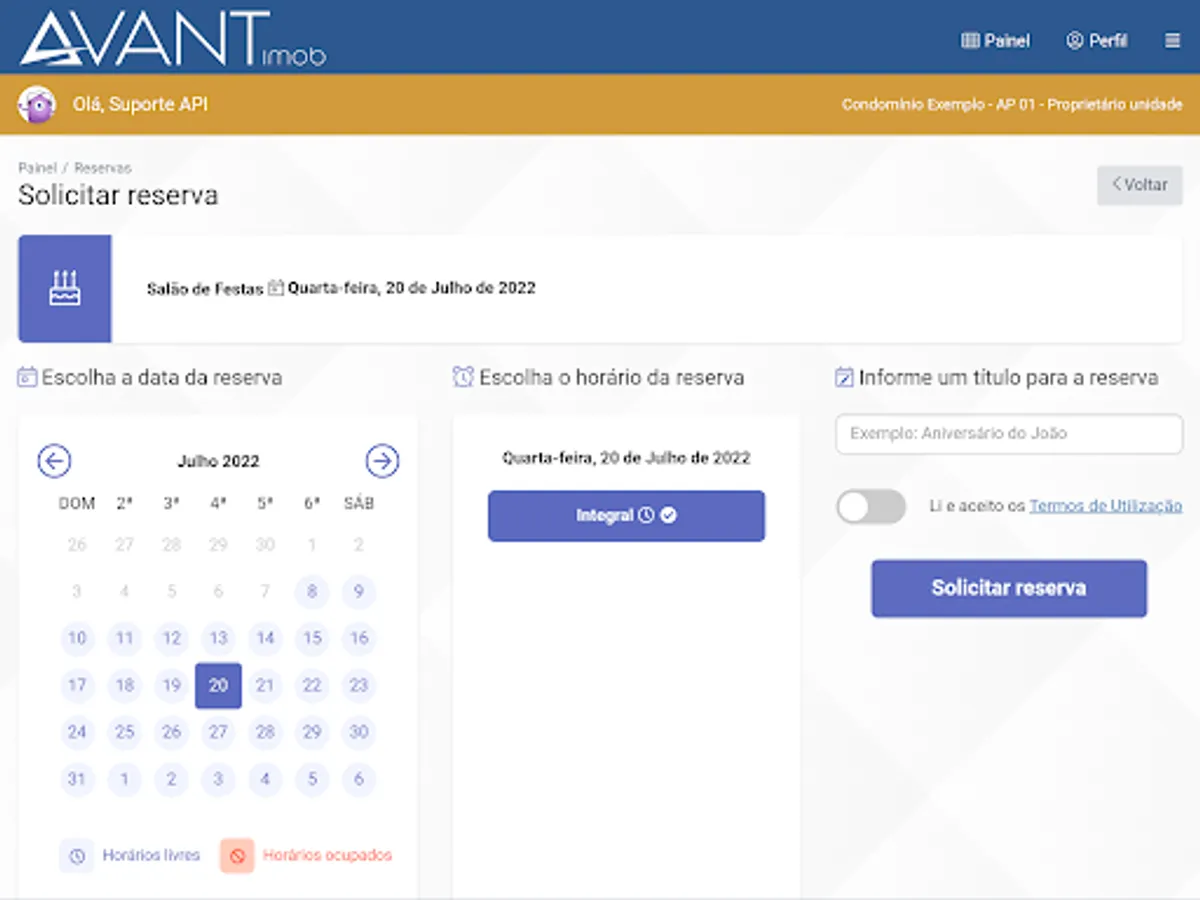Select July 22 on the calendar
Viewport: 1200px width, 900px height.
point(312,685)
